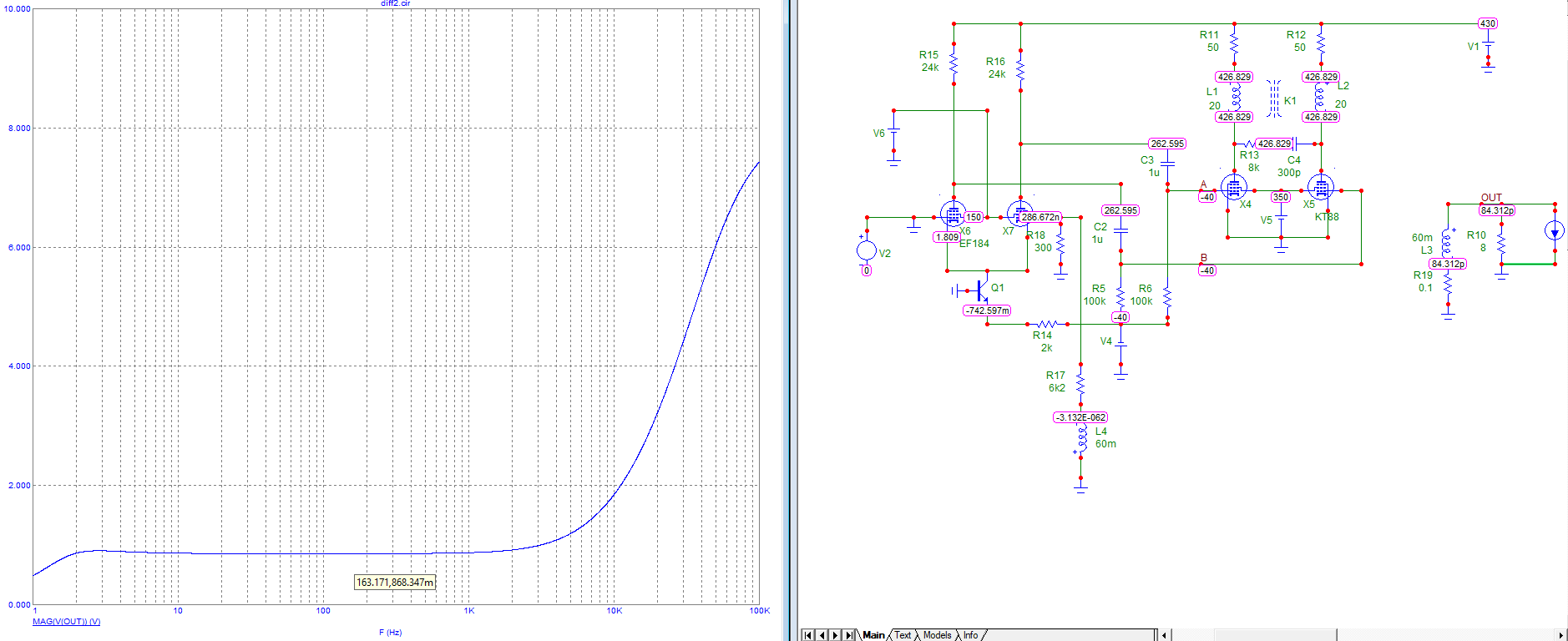Click the 350 node voltage label
This screenshot has height=641, width=1568.
pyautogui.click(x=1281, y=197)
